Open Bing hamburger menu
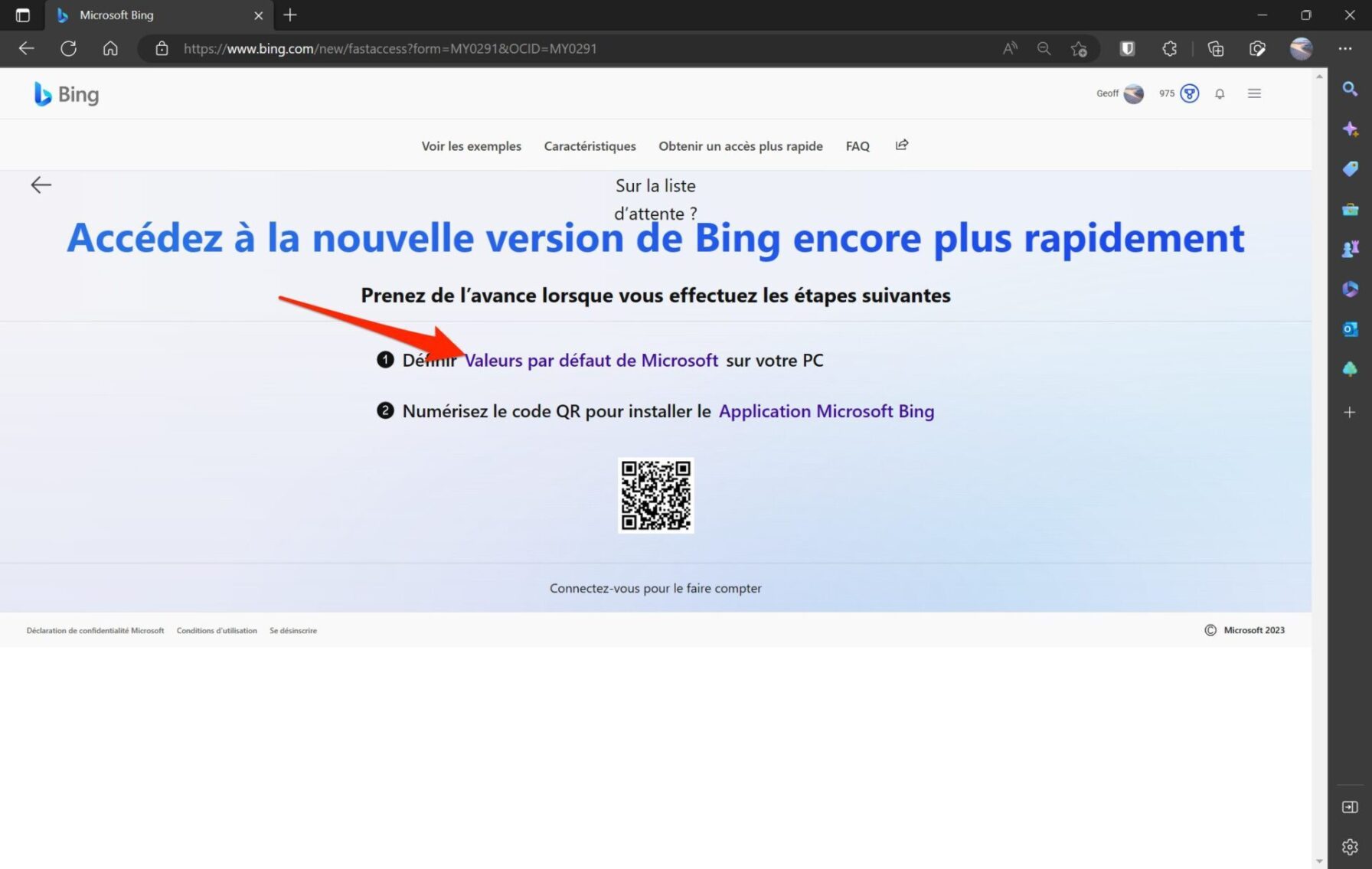The height and width of the screenshot is (869, 1372). click(1254, 93)
